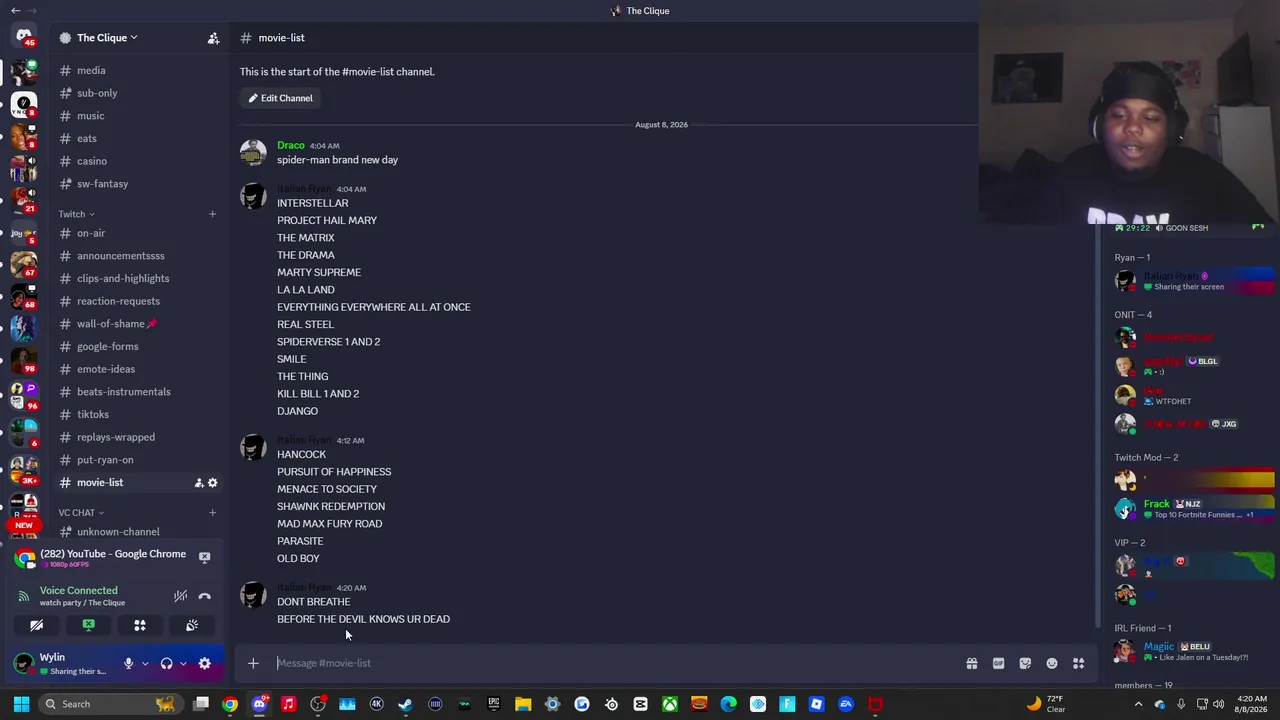Create a channel in VC CHAT category
This screenshot has width=1280, height=720.
pos(212,513)
